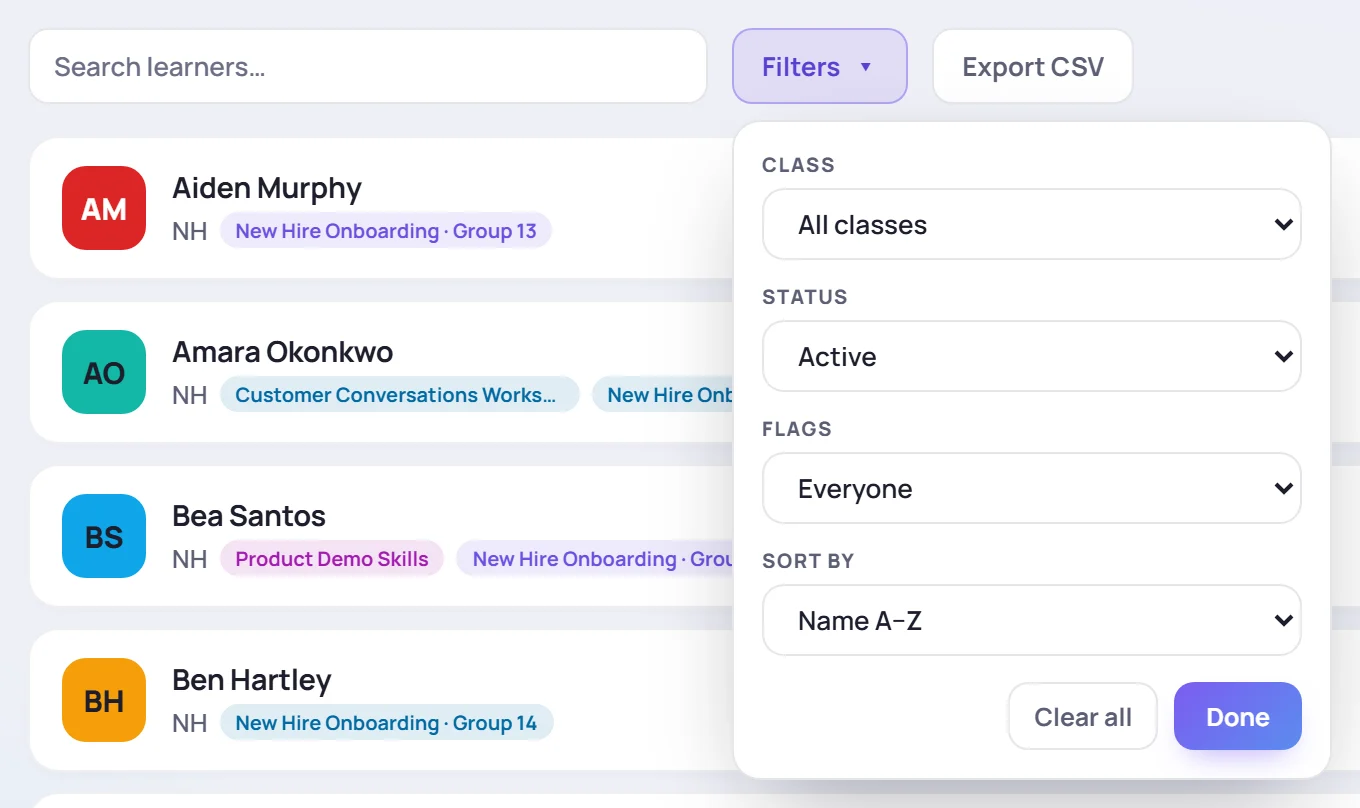
Task: Click Clear all in the filters panel
Action: pyautogui.click(x=1083, y=716)
